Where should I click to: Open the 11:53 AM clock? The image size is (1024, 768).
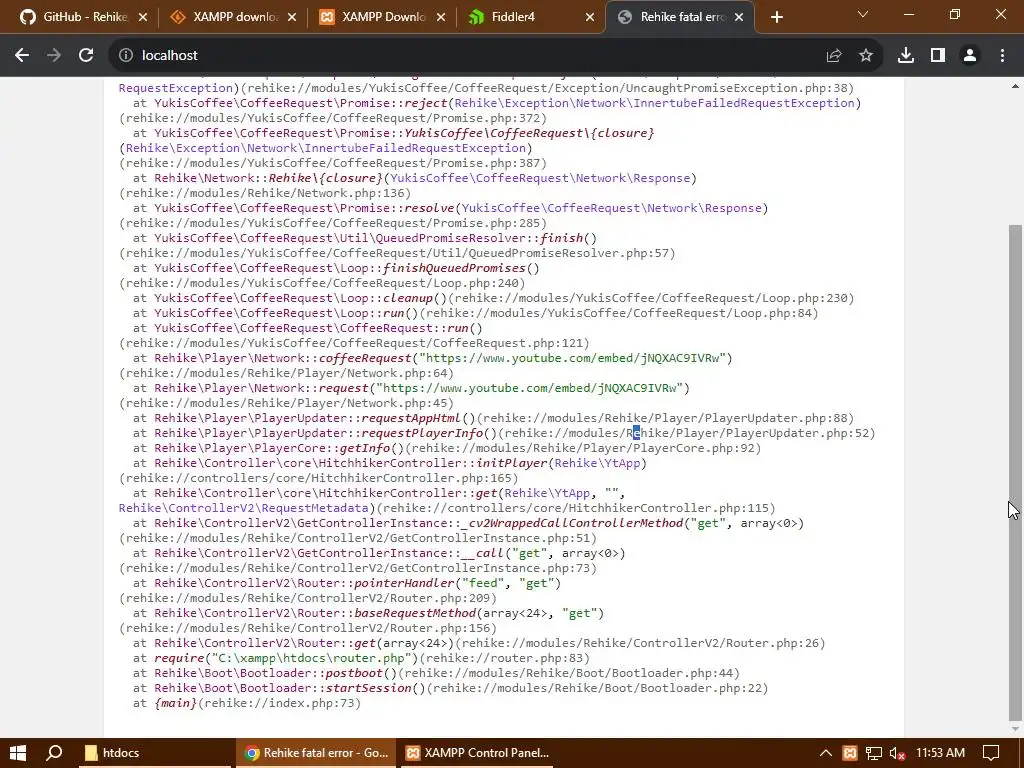click(x=940, y=753)
